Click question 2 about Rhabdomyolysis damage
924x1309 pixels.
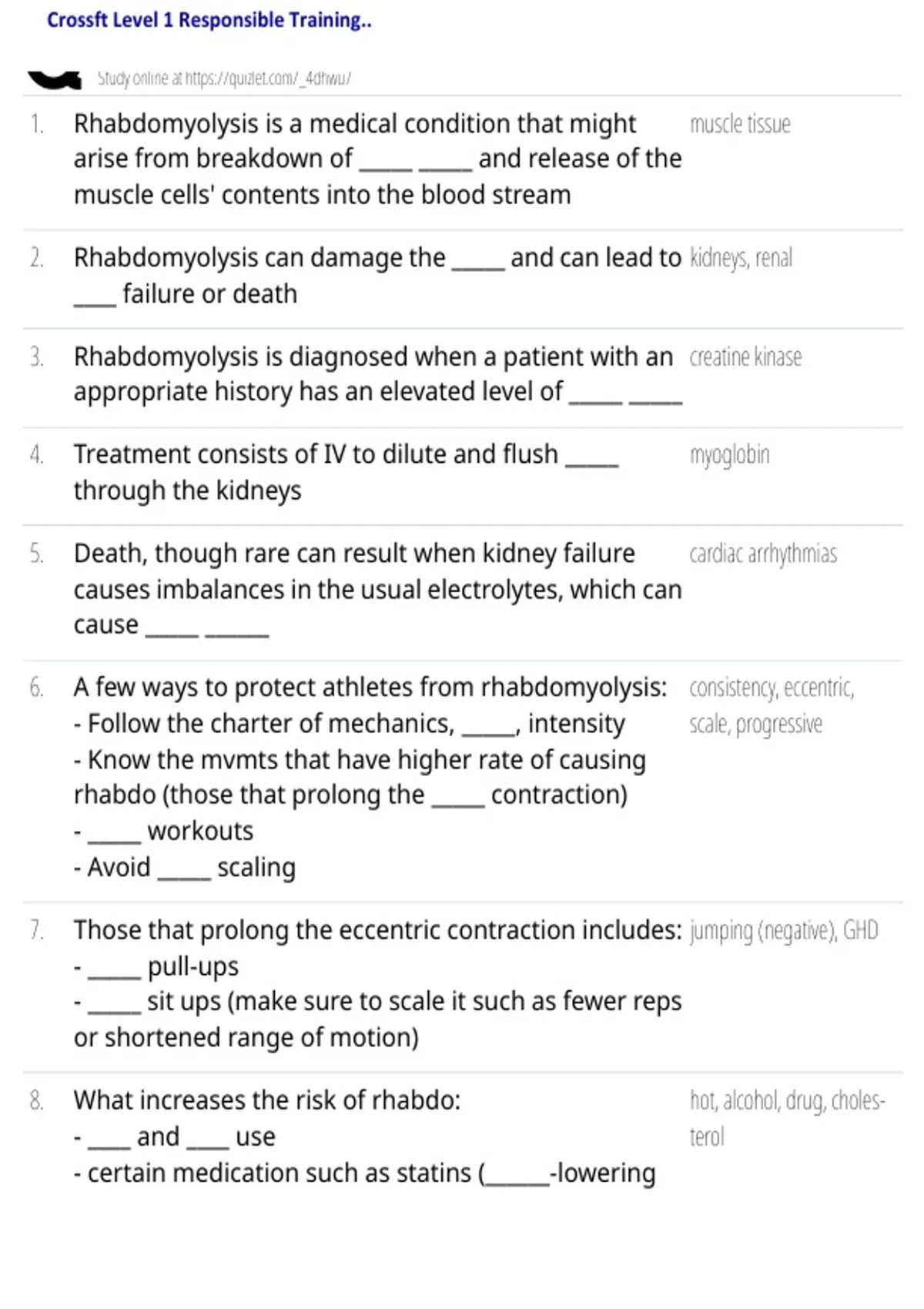pyautogui.click(x=378, y=276)
